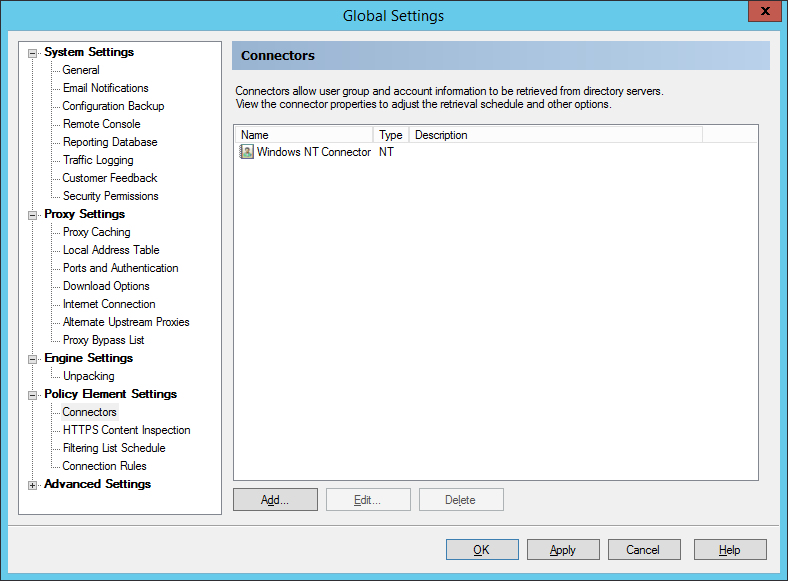Collapse the System Settings tree node
788x581 pixels.
(33, 53)
